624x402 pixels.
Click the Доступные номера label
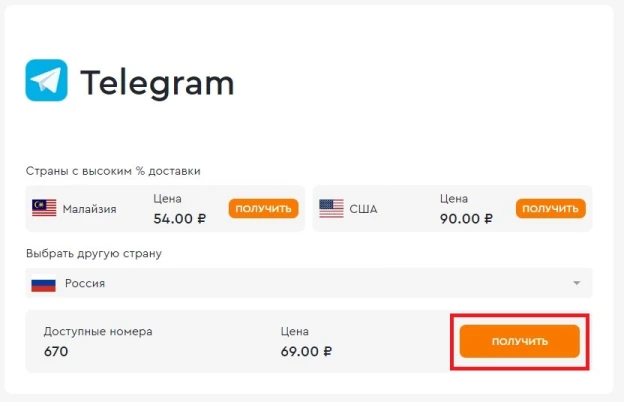pos(98,331)
